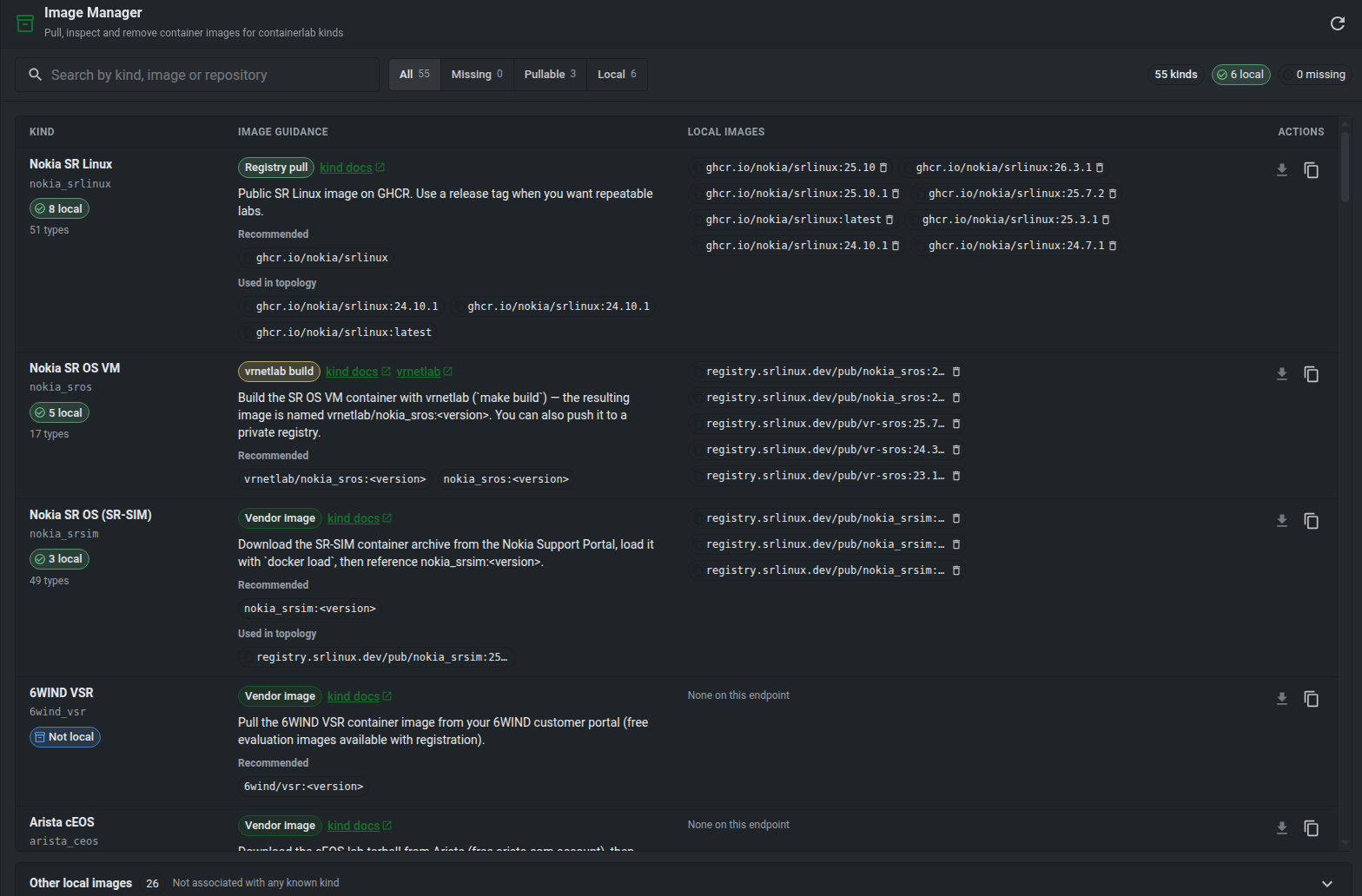Screen dimensions: 1362x896
Task: Switch to Pullable filter tab
Action: [x=550, y=75]
